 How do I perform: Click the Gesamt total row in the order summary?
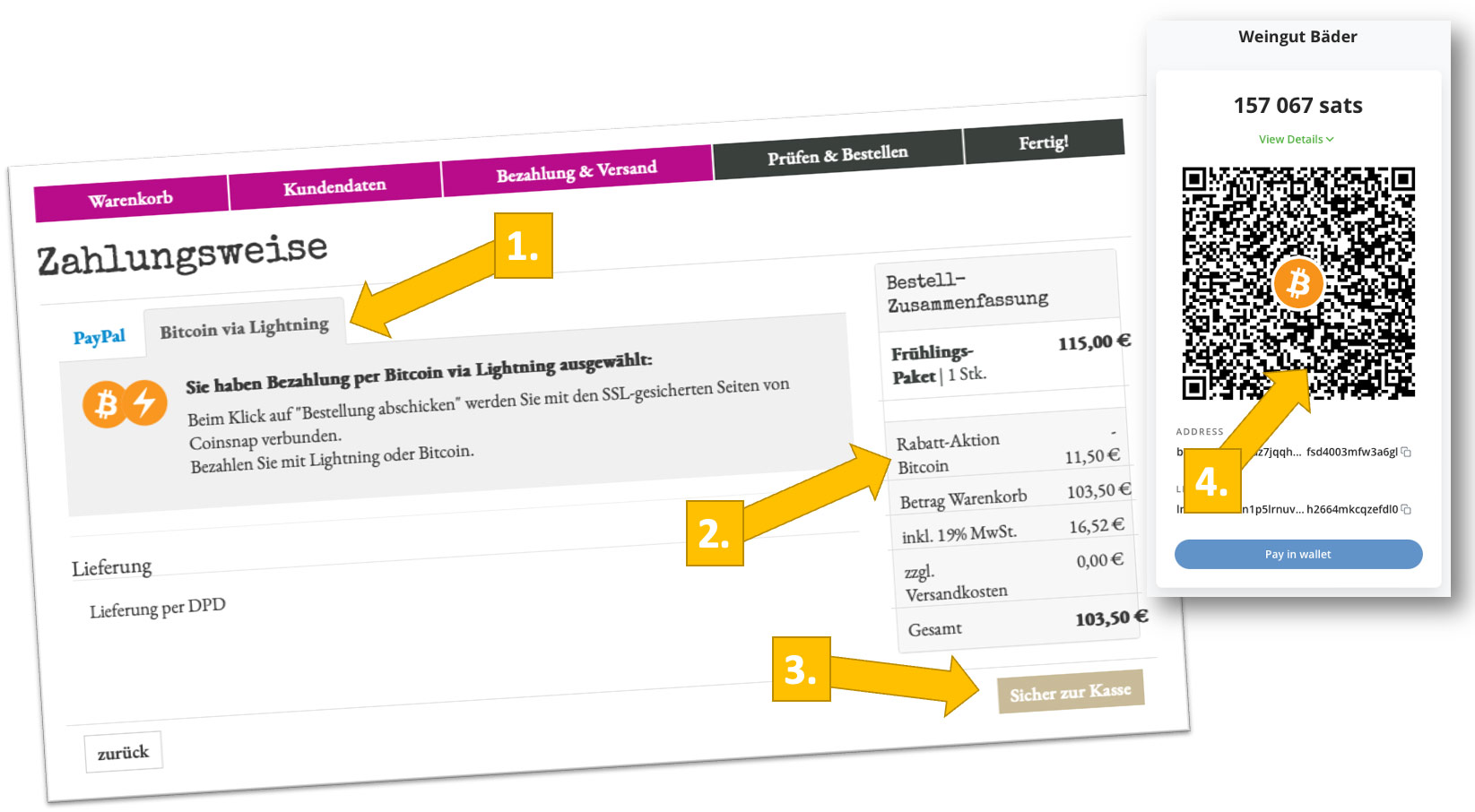1013,623
